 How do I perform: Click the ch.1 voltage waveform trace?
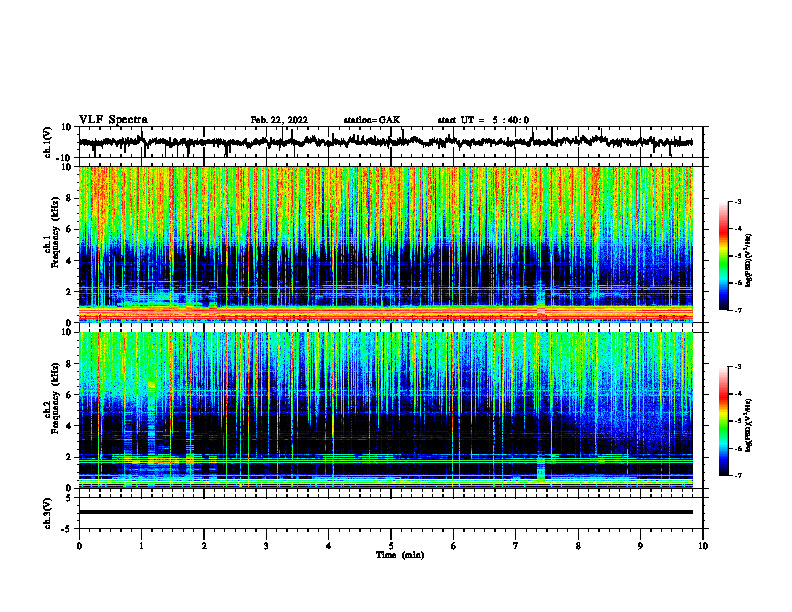coord(385,142)
